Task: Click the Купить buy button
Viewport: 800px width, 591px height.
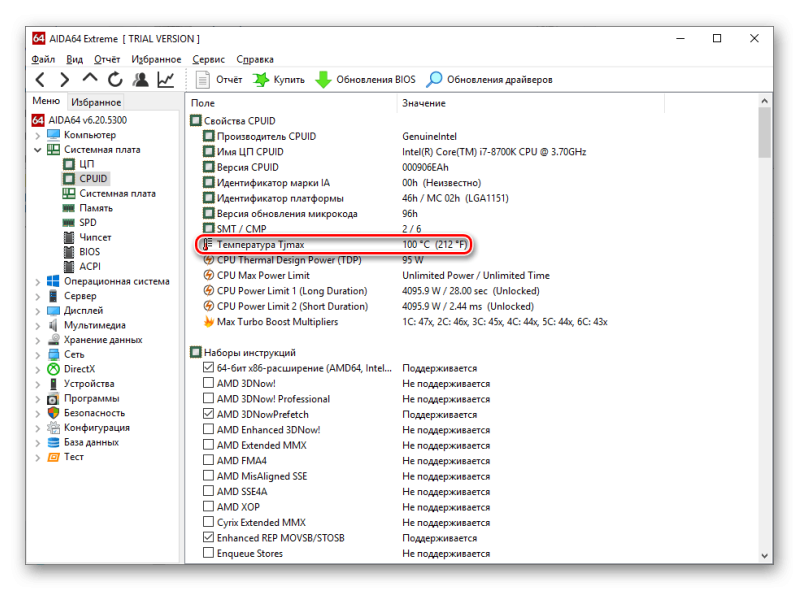Action: point(279,80)
